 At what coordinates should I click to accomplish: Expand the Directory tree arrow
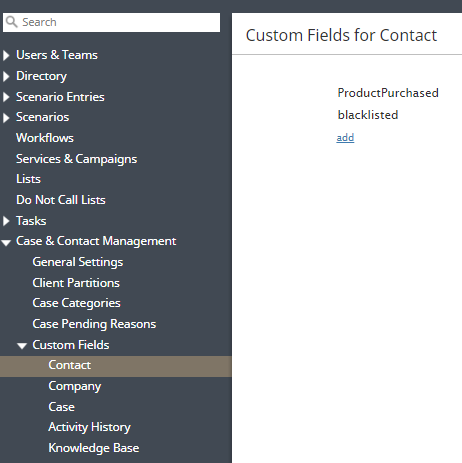pyautogui.click(x=6, y=76)
